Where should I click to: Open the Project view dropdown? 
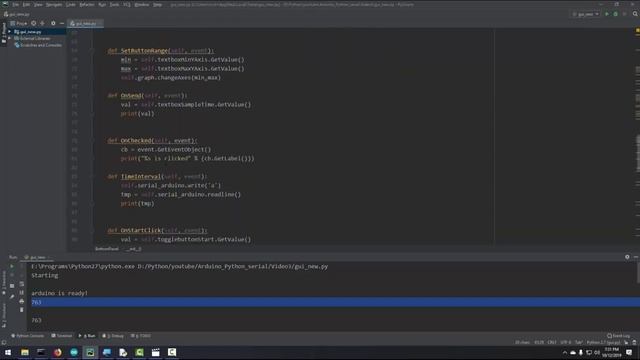pyautogui.click(x=19, y=23)
